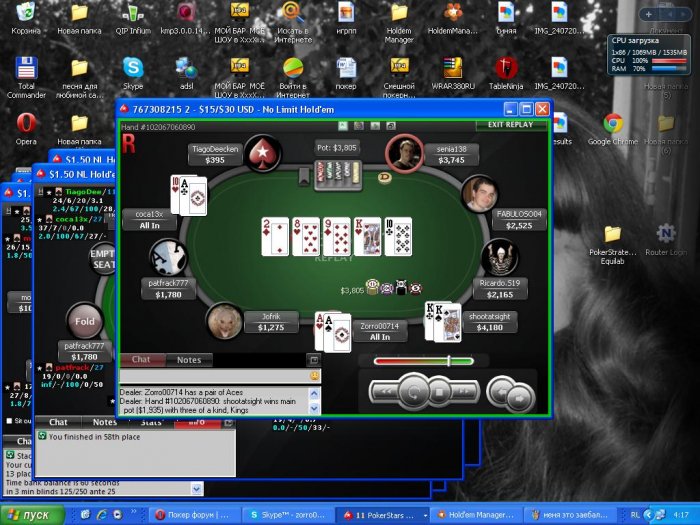The width and height of the screenshot is (700, 525).
Task: Click the chat input field in replayer
Action: point(214,376)
